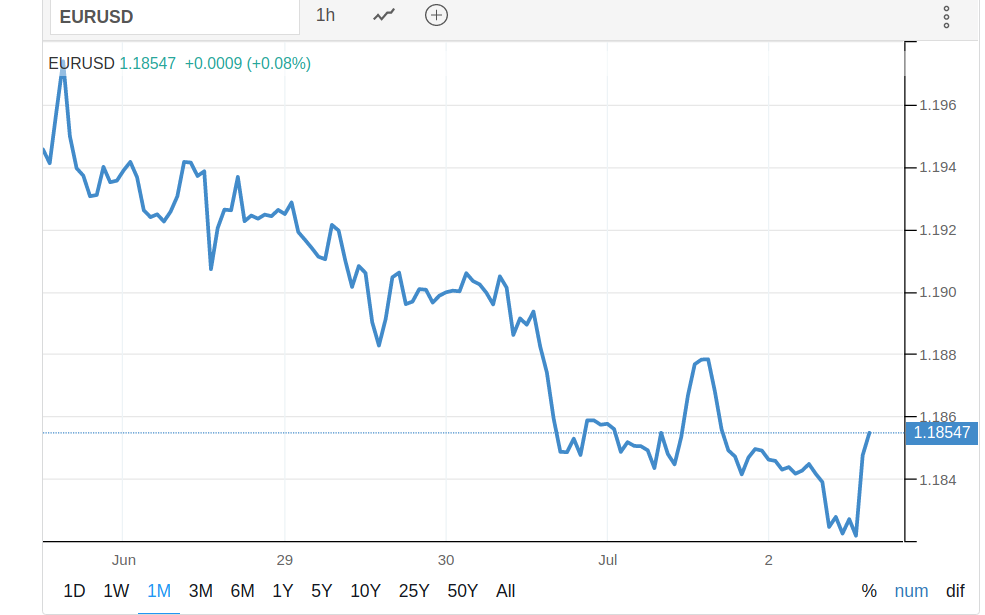985x615 pixels.
Task: Select the 3M time range
Action: click(201, 591)
